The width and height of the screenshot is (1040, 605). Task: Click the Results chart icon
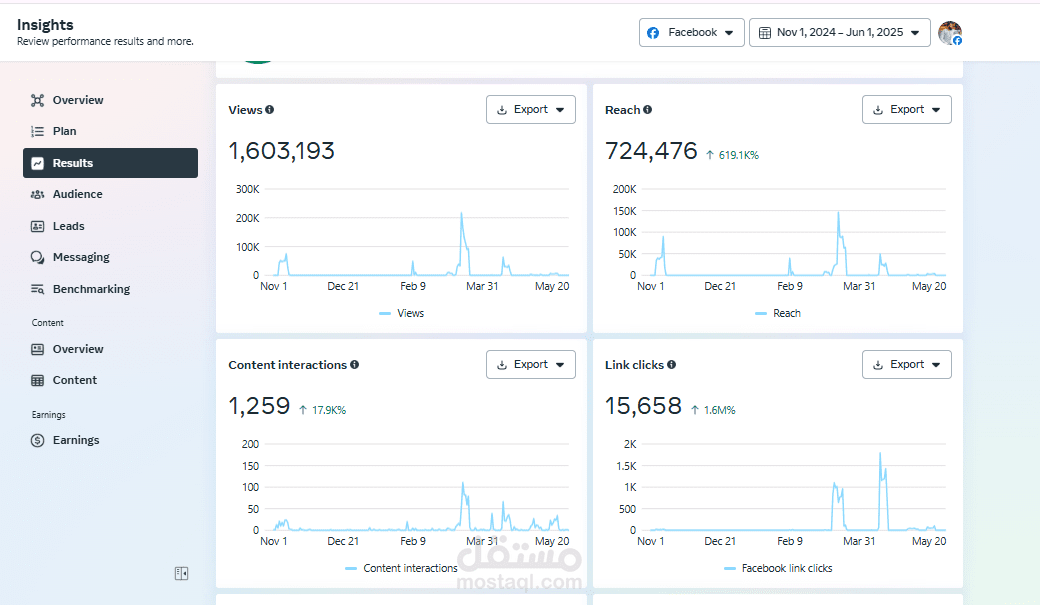click(x=37, y=163)
